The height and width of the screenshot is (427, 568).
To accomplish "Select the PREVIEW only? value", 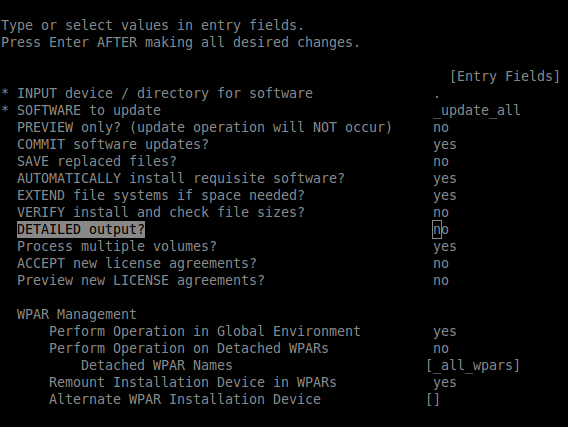I will [x=441, y=127].
